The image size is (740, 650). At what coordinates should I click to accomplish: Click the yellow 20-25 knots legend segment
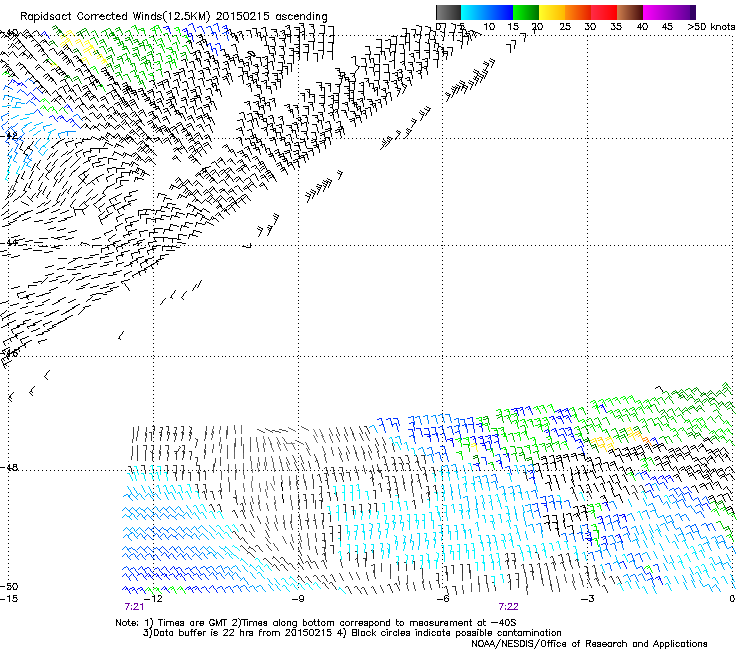click(x=552, y=12)
